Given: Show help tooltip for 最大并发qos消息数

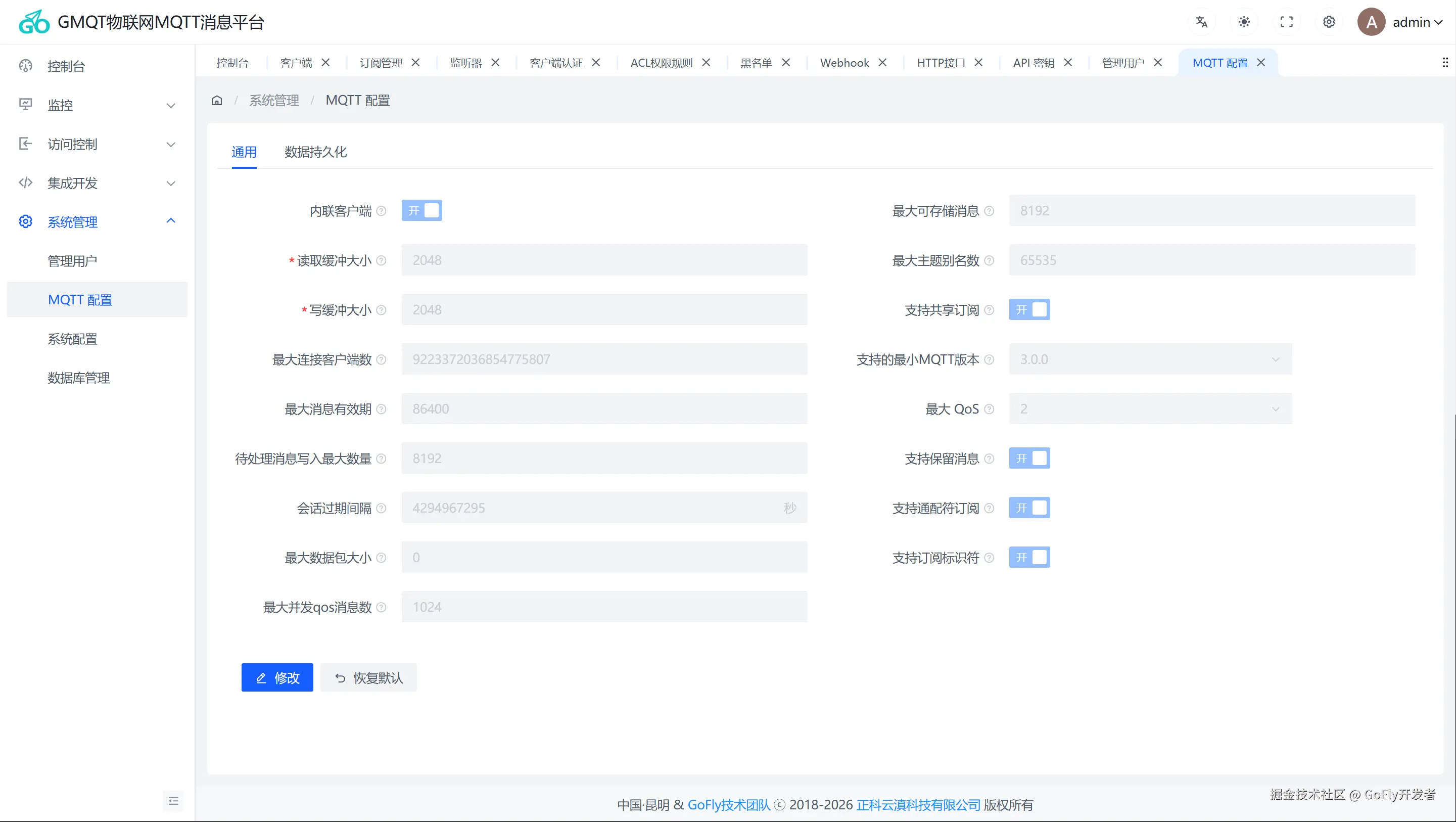Looking at the screenshot, I should pyautogui.click(x=382, y=607).
